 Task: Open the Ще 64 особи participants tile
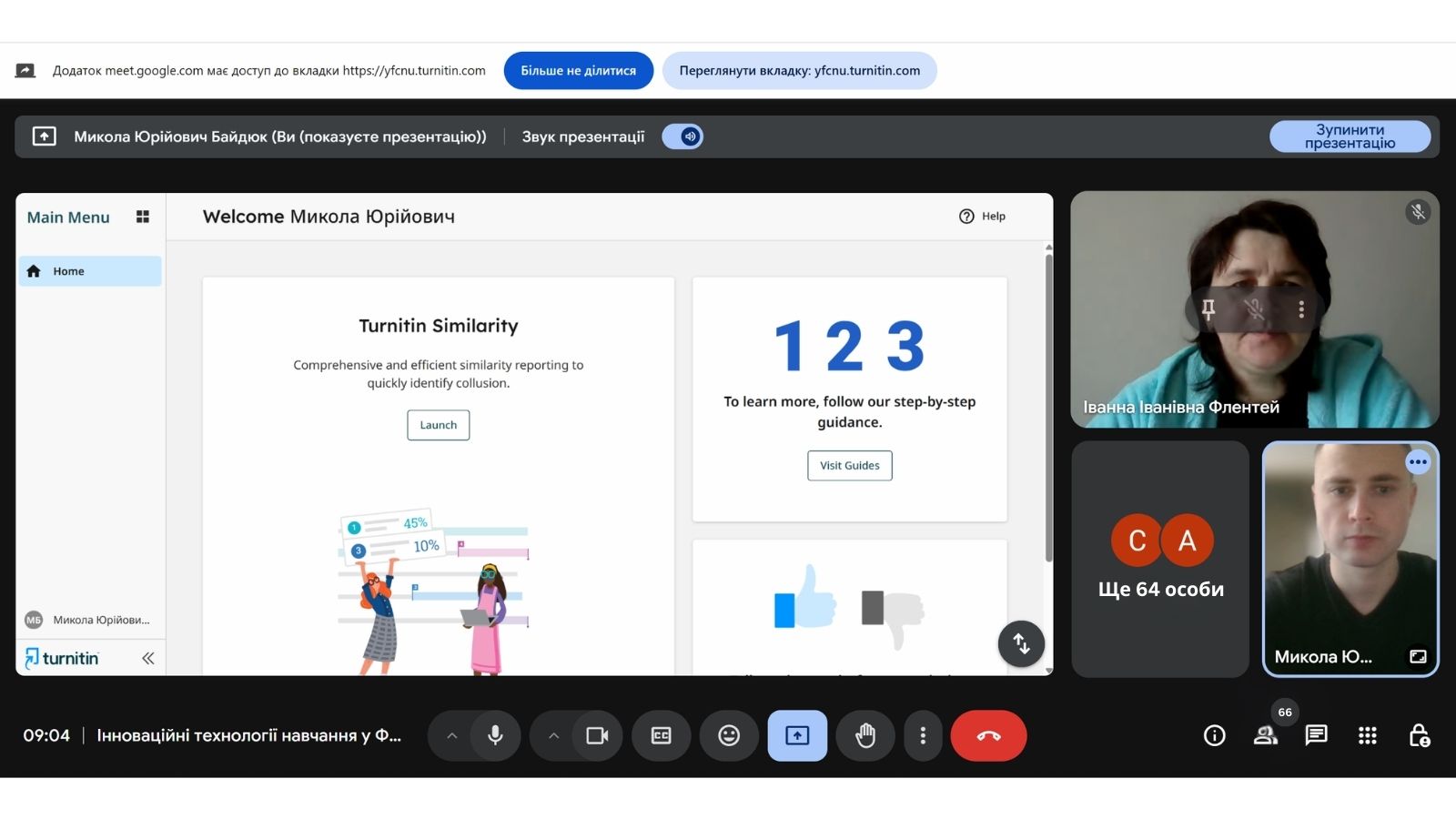tap(1160, 559)
